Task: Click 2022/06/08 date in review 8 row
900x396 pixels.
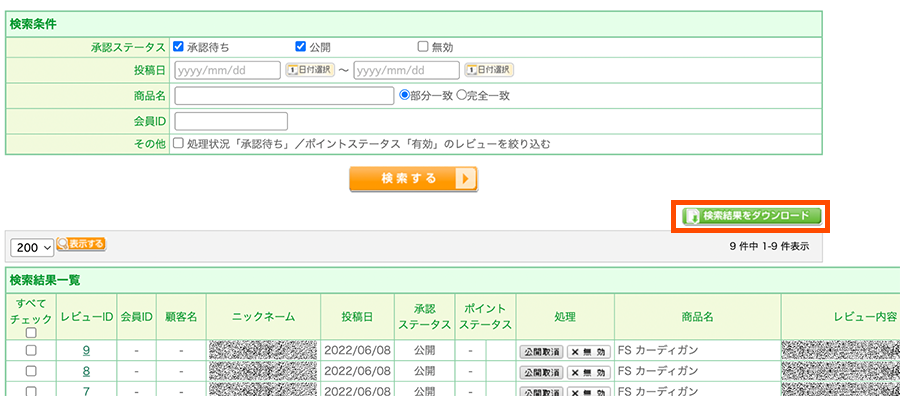Action: [358, 371]
